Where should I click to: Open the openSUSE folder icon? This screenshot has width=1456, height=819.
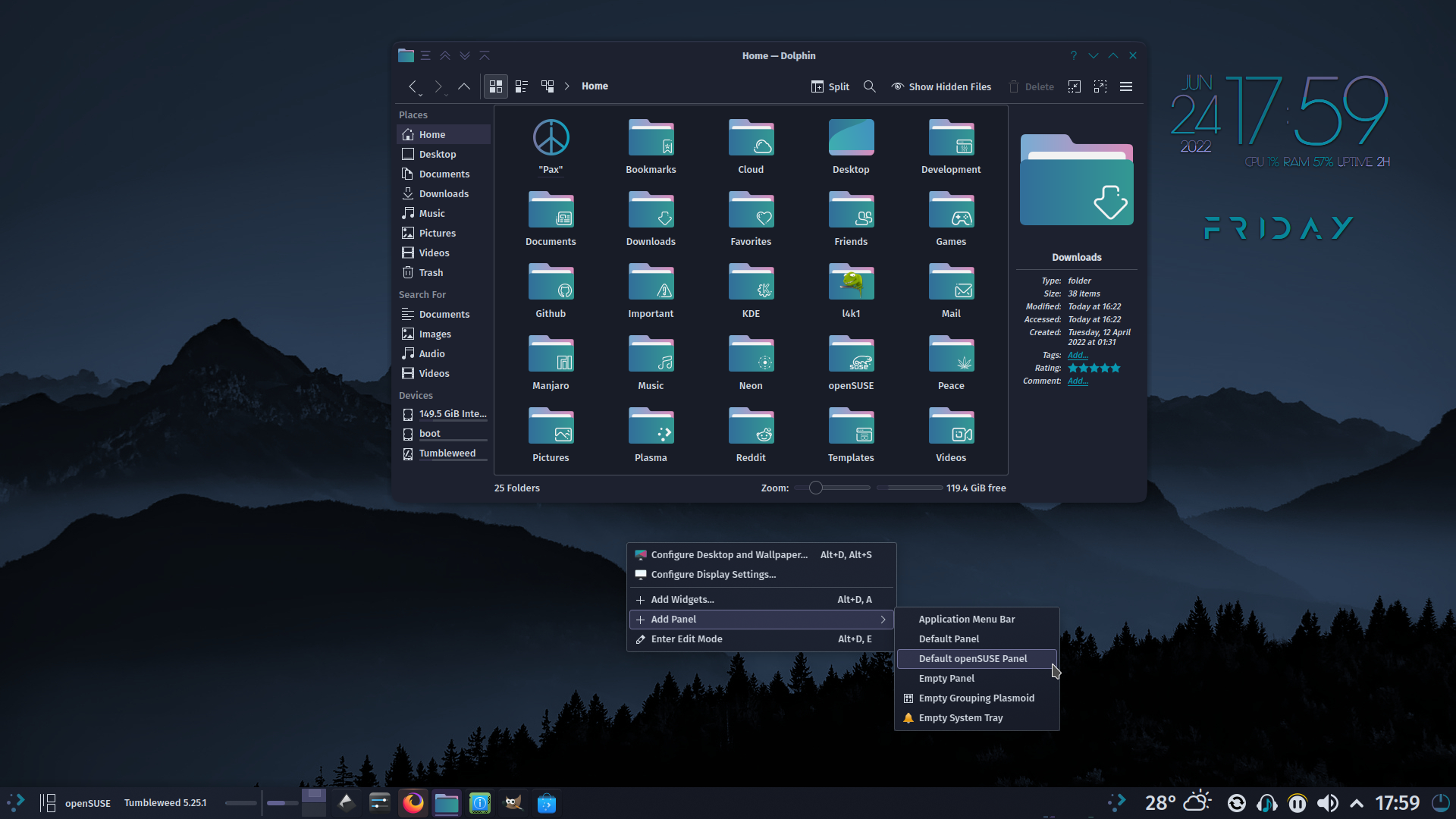(x=851, y=355)
